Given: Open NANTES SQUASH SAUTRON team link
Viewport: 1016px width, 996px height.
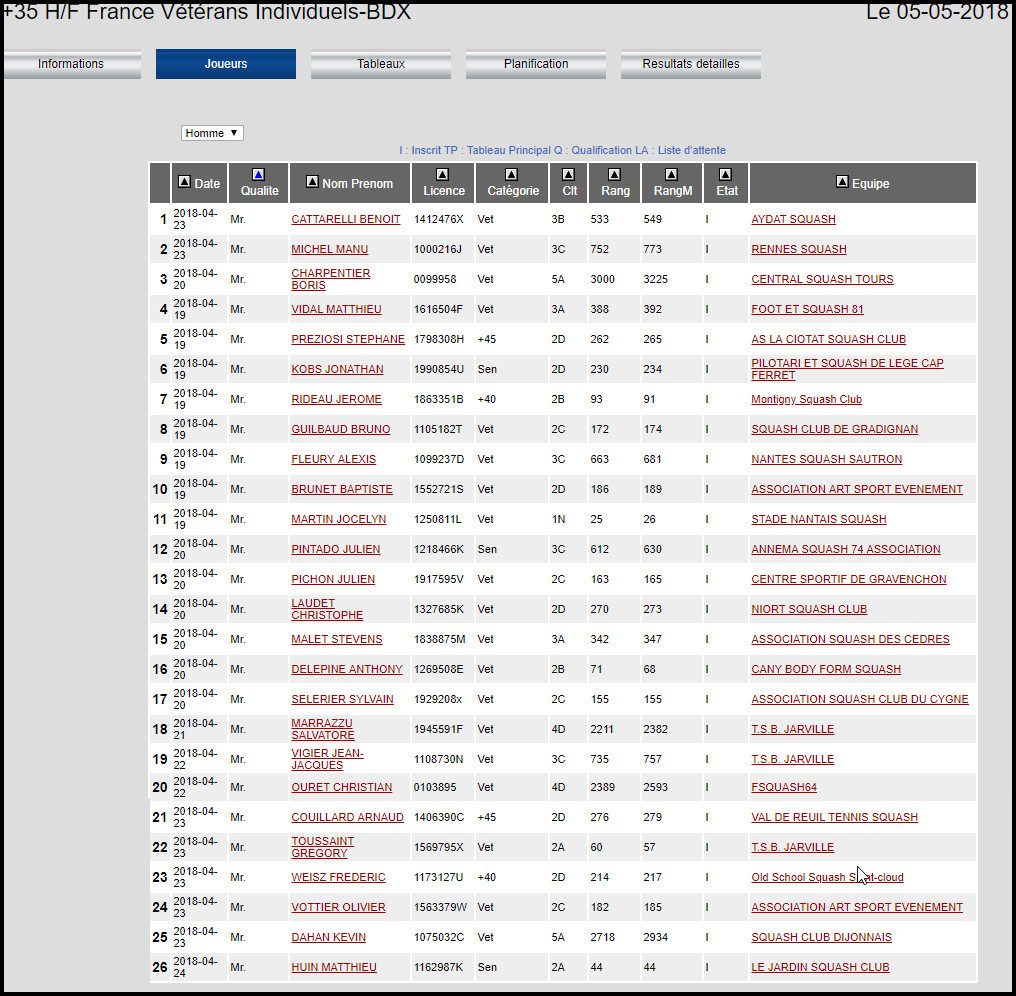Looking at the screenshot, I should (827, 459).
